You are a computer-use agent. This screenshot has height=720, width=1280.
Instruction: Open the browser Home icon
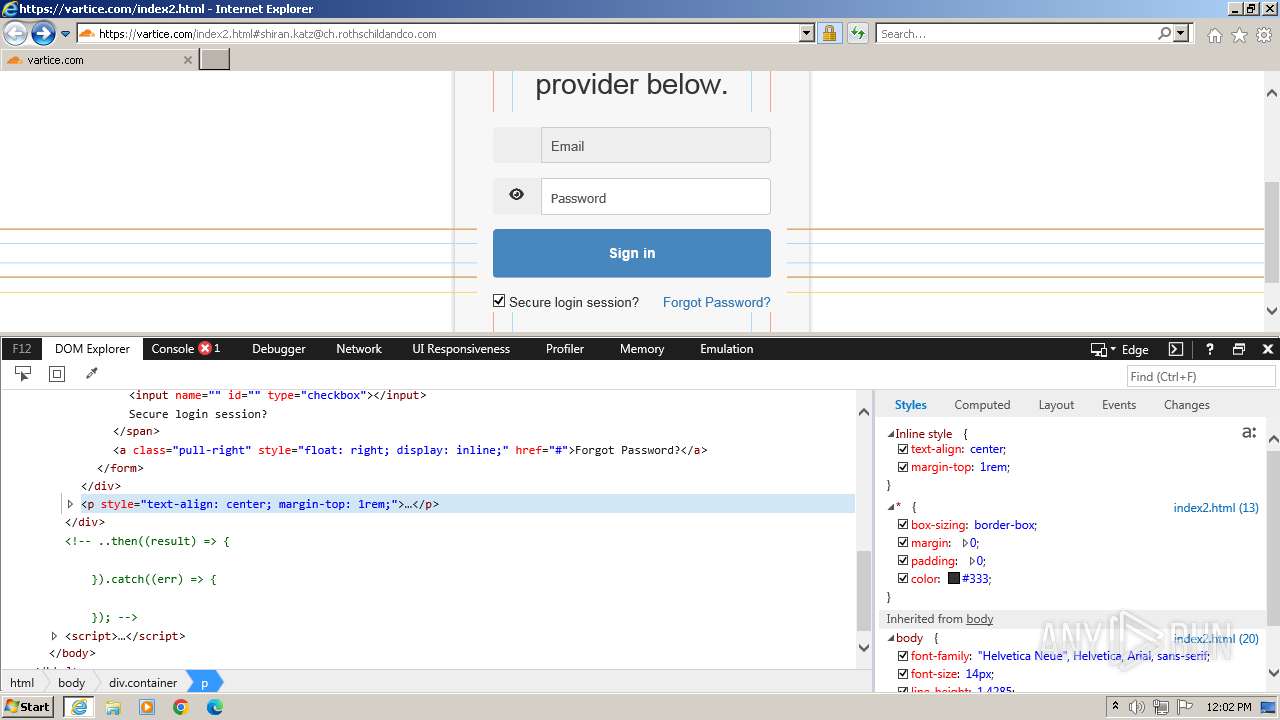1214,35
